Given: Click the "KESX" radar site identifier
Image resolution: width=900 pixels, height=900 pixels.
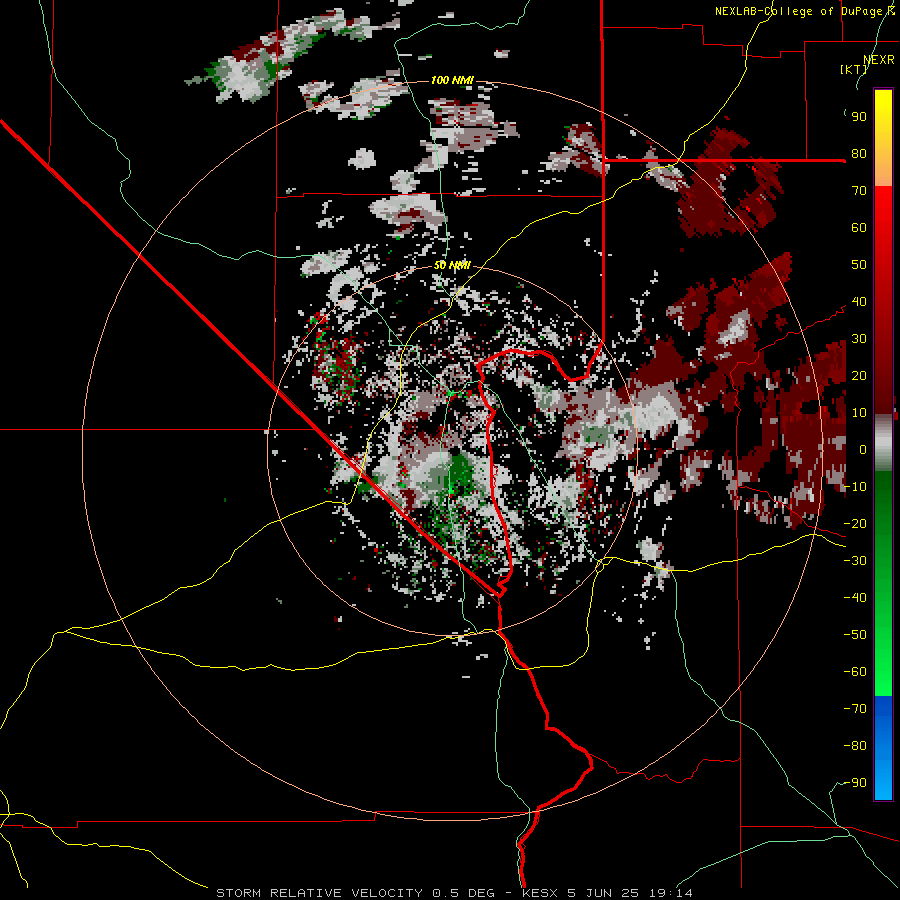Looking at the screenshot, I should point(540,893).
